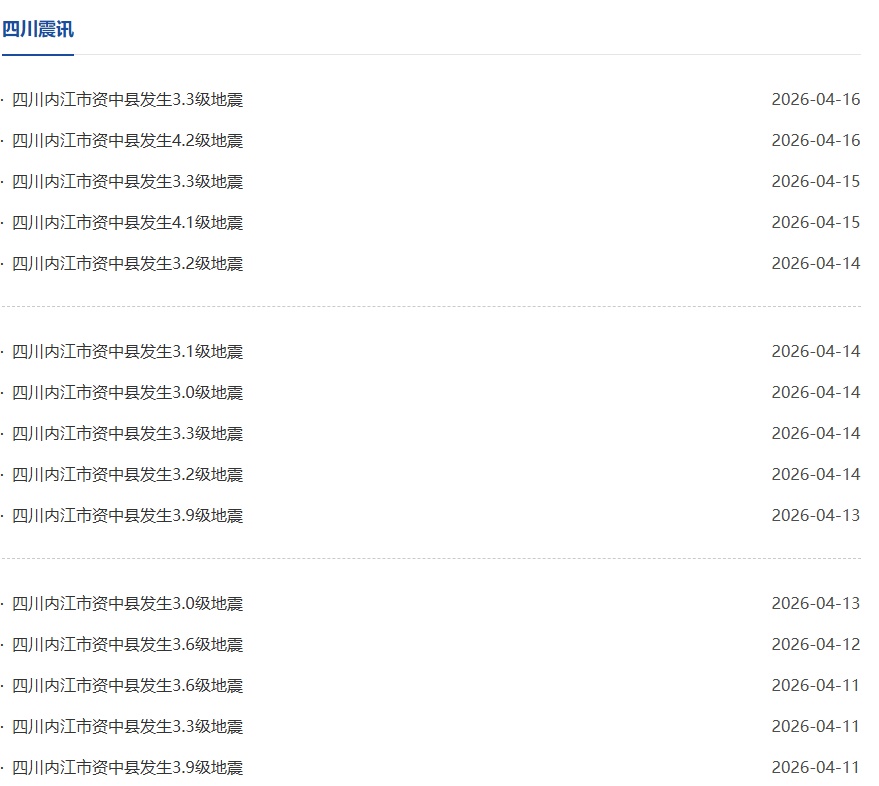Viewport: 879px width, 786px height.
Task: Open the 3.3级 earthquake report dated 2026-04-16
Action: click(x=127, y=100)
